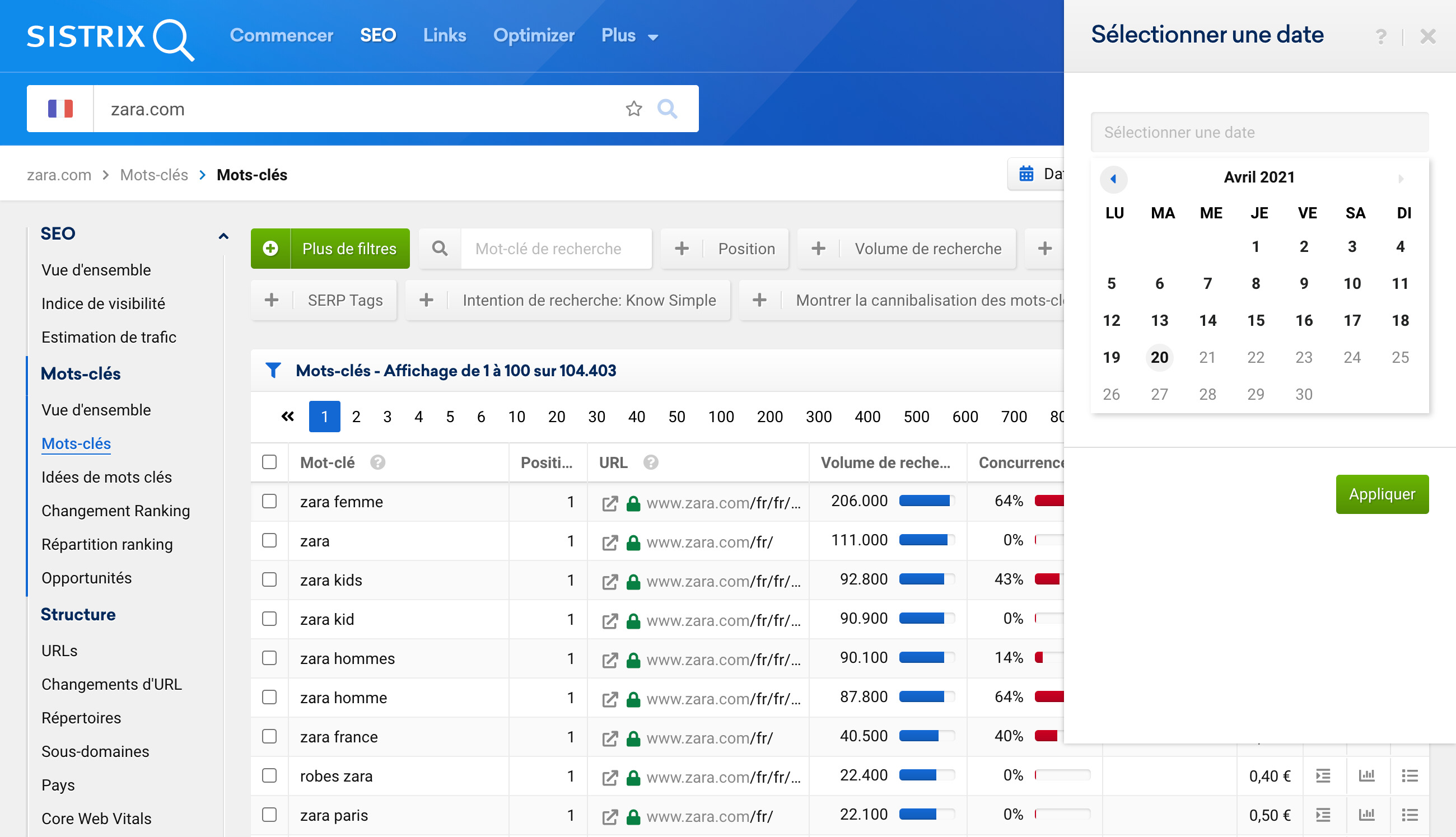This screenshot has width=1456, height=837.
Task: Go to the previous month in the calendar
Action: (1113, 179)
